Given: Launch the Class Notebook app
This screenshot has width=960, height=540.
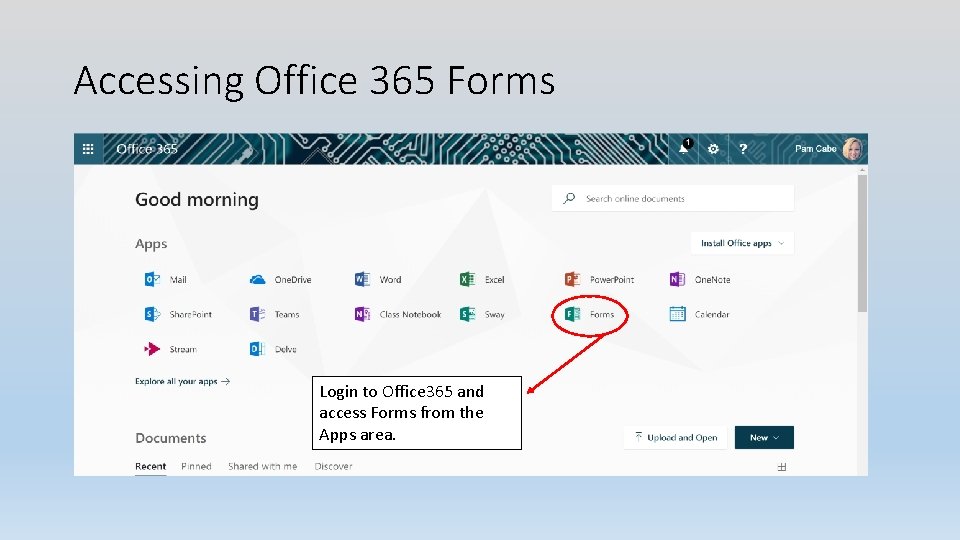Looking at the screenshot, I should click(397, 314).
